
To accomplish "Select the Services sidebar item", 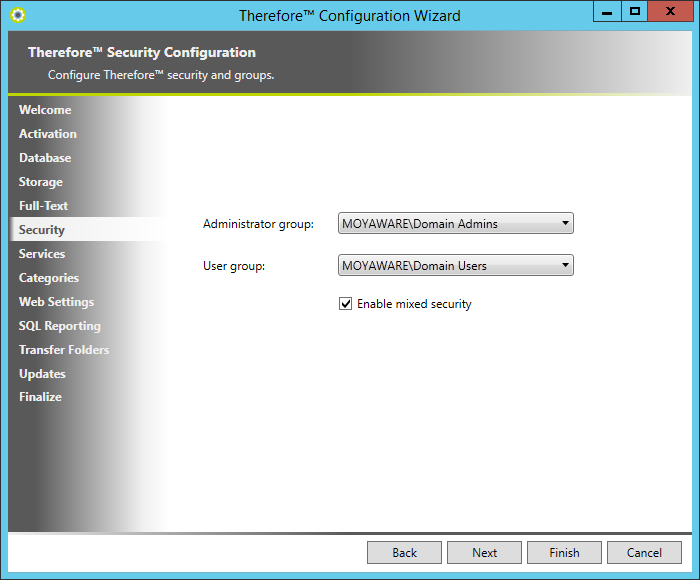I will pyautogui.click(x=42, y=254).
